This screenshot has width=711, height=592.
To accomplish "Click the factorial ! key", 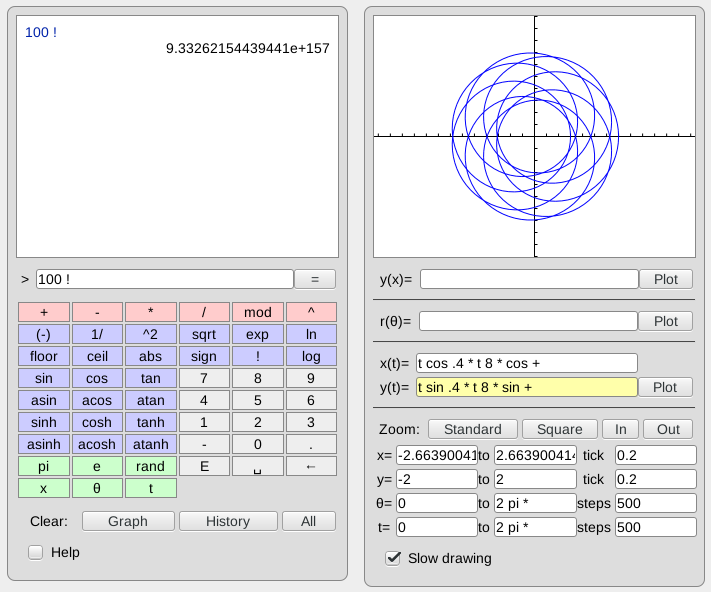I will point(258,356).
